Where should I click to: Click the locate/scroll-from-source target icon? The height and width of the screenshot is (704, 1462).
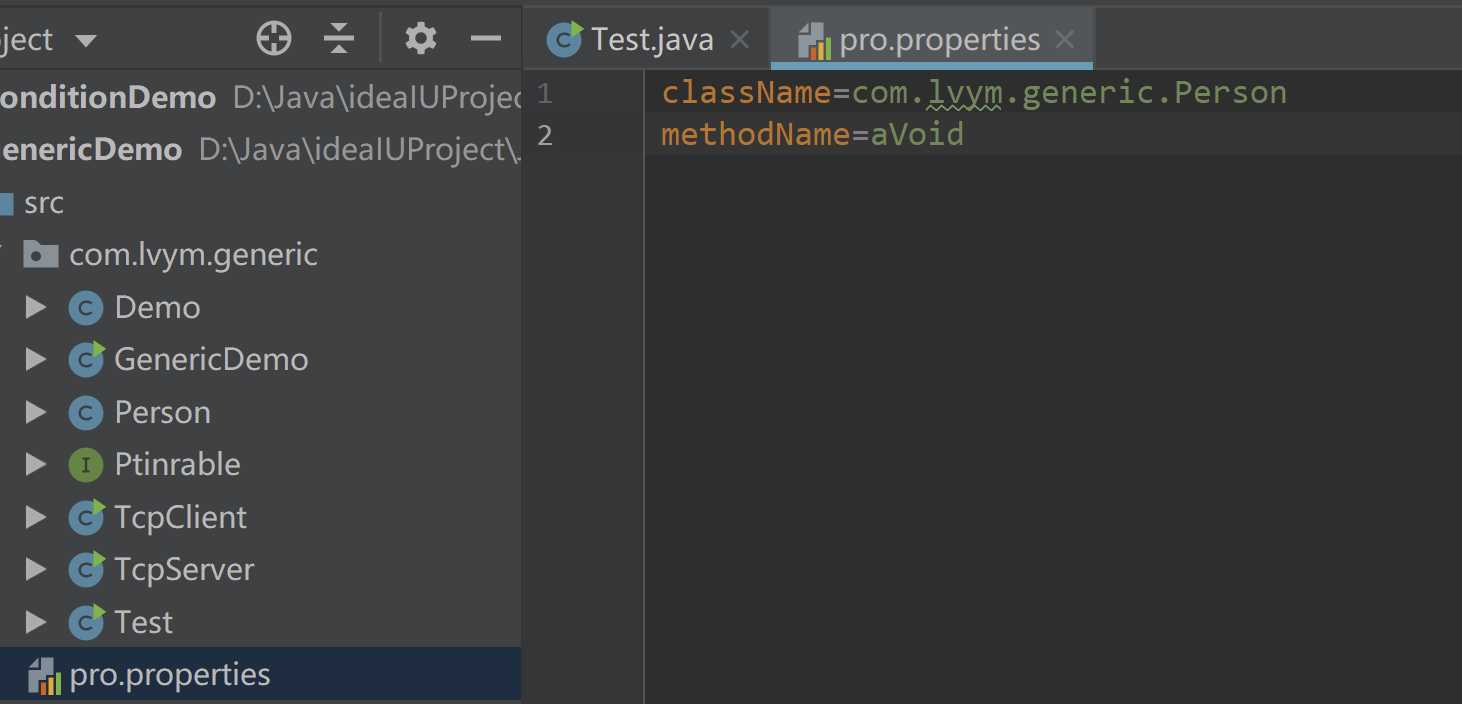tap(274, 39)
